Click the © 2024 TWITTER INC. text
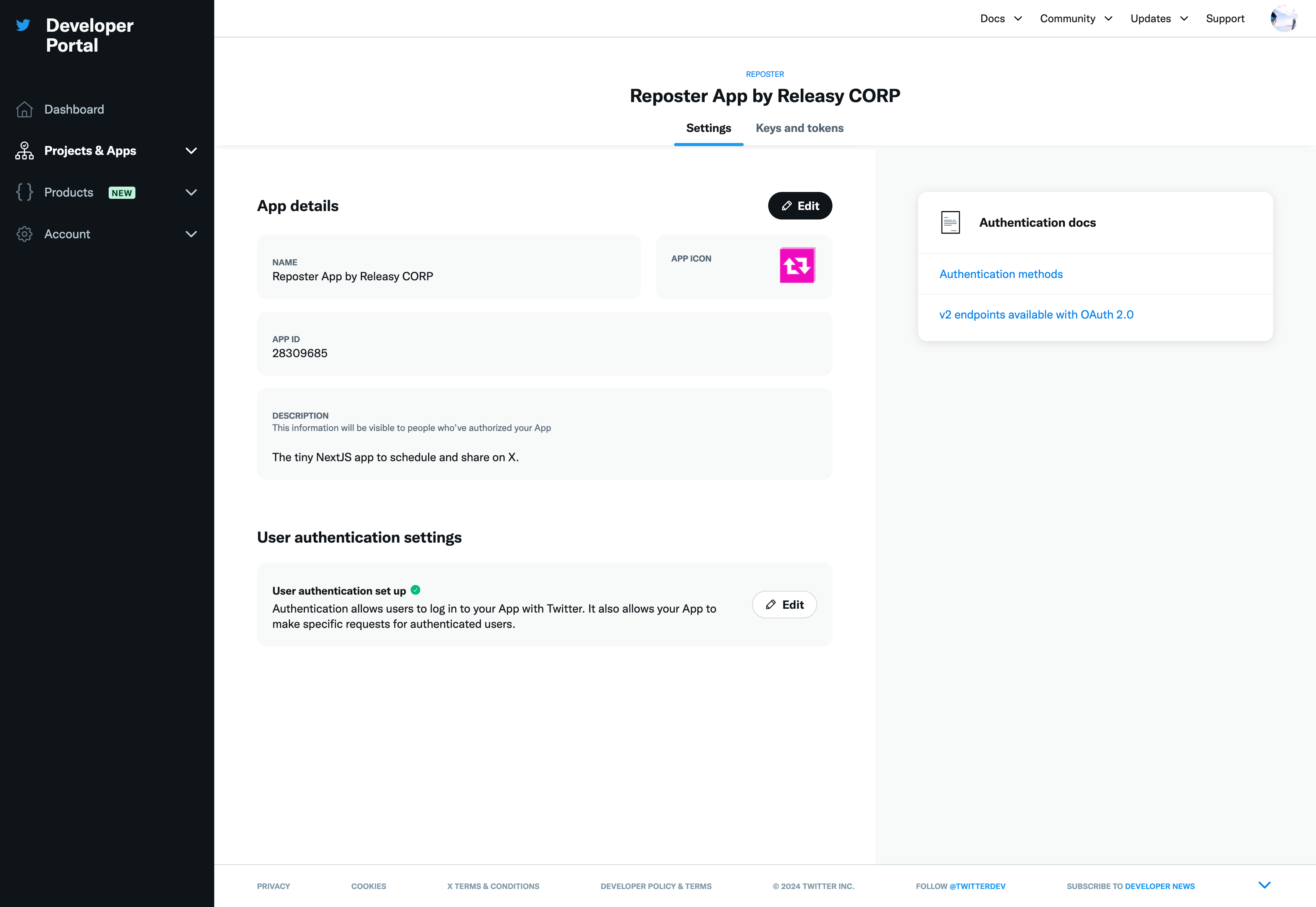 pyautogui.click(x=813, y=886)
